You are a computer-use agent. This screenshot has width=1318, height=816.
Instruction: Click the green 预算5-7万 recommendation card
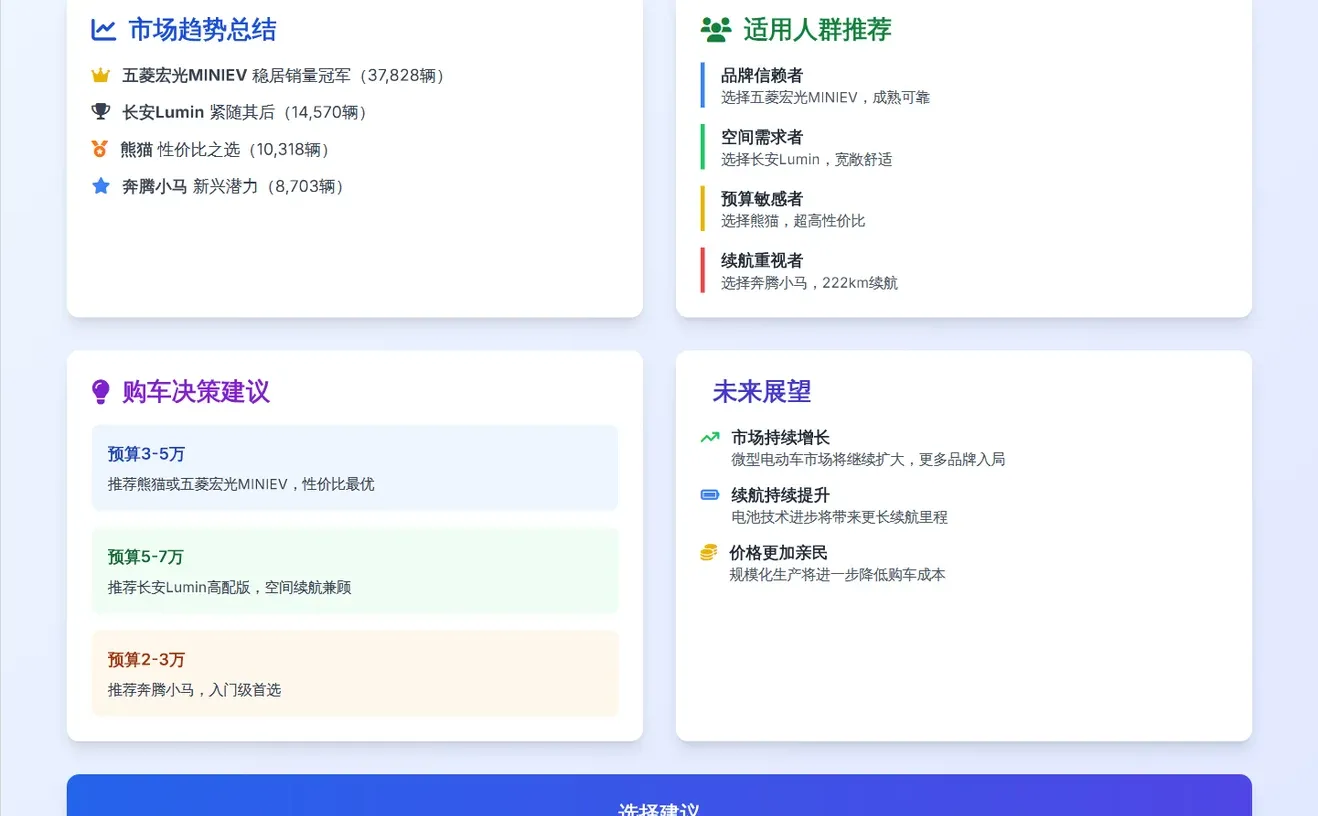click(355, 570)
